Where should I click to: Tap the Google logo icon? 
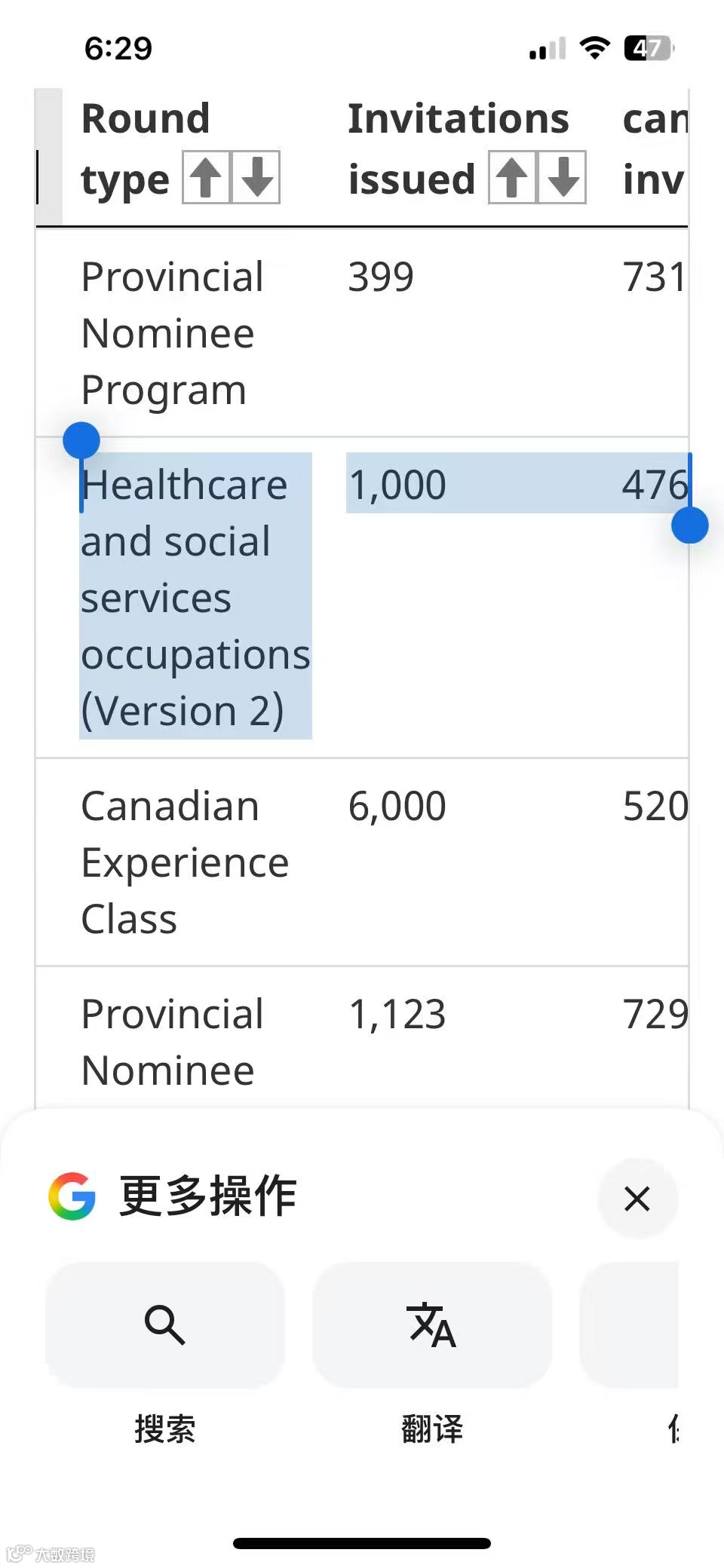(72, 1196)
